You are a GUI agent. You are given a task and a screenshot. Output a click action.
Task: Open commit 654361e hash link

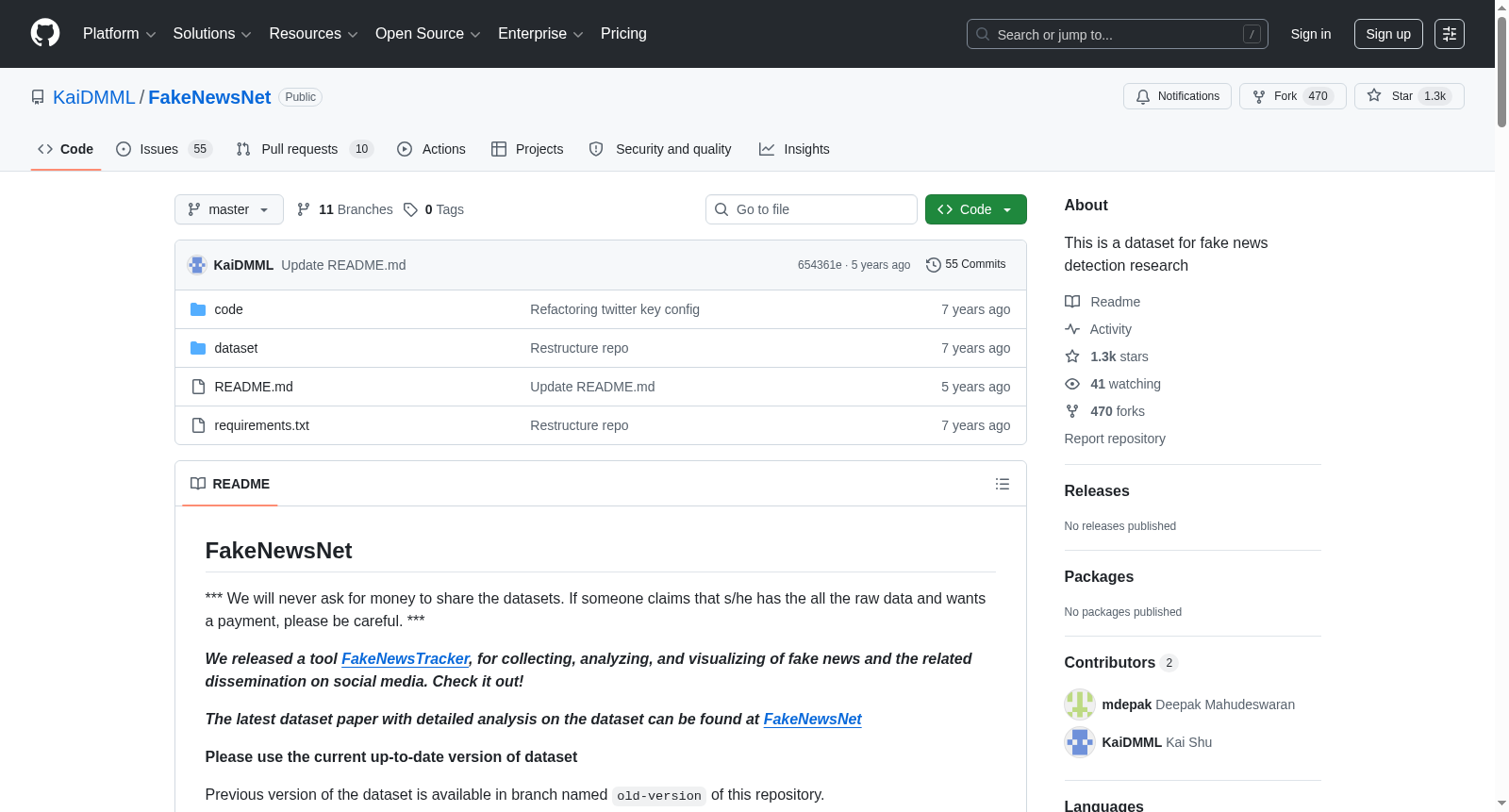820,265
